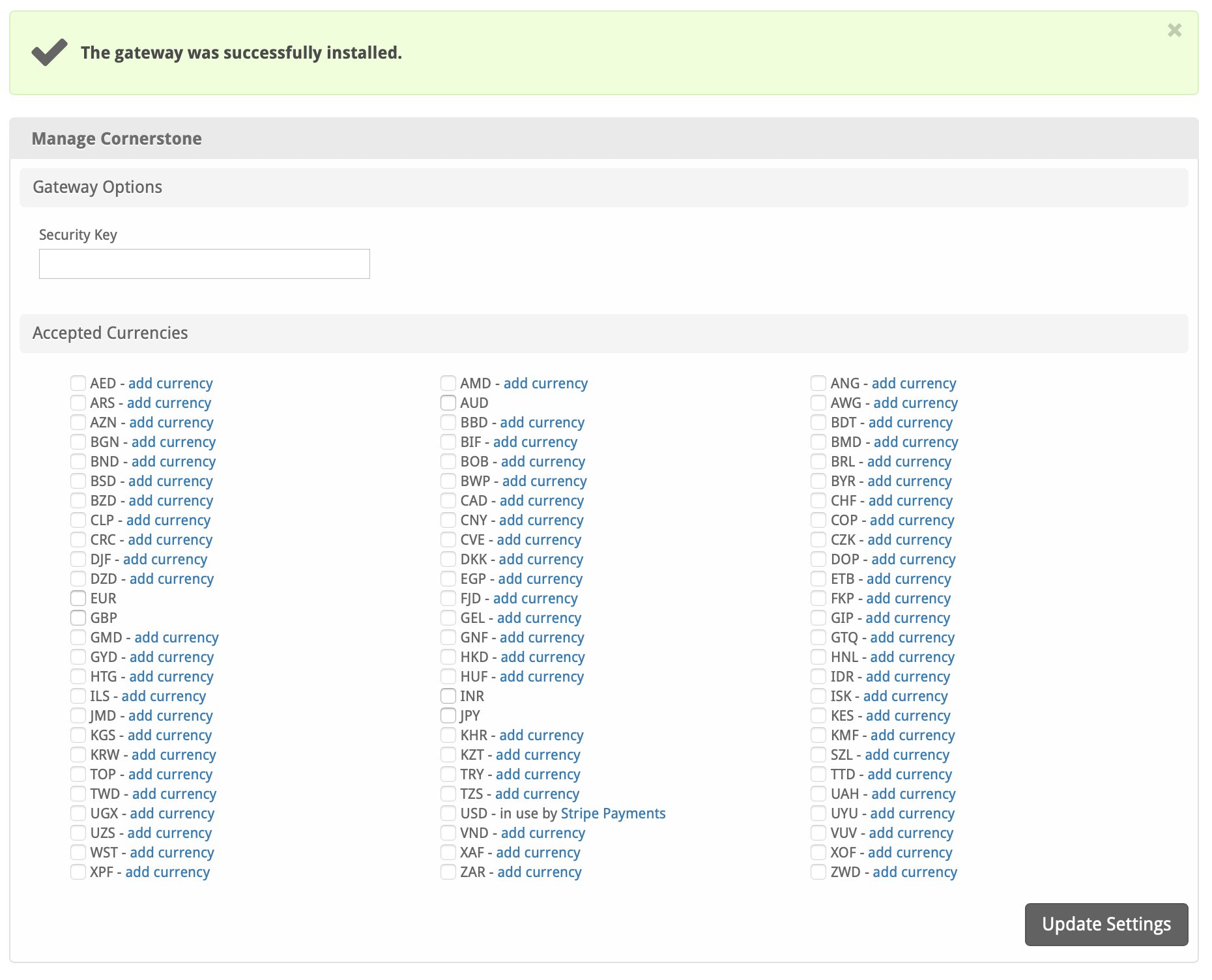This screenshot has height=980, width=1212.
Task: Enable the EUR currency checkbox
Action: (x=78, y=598)
